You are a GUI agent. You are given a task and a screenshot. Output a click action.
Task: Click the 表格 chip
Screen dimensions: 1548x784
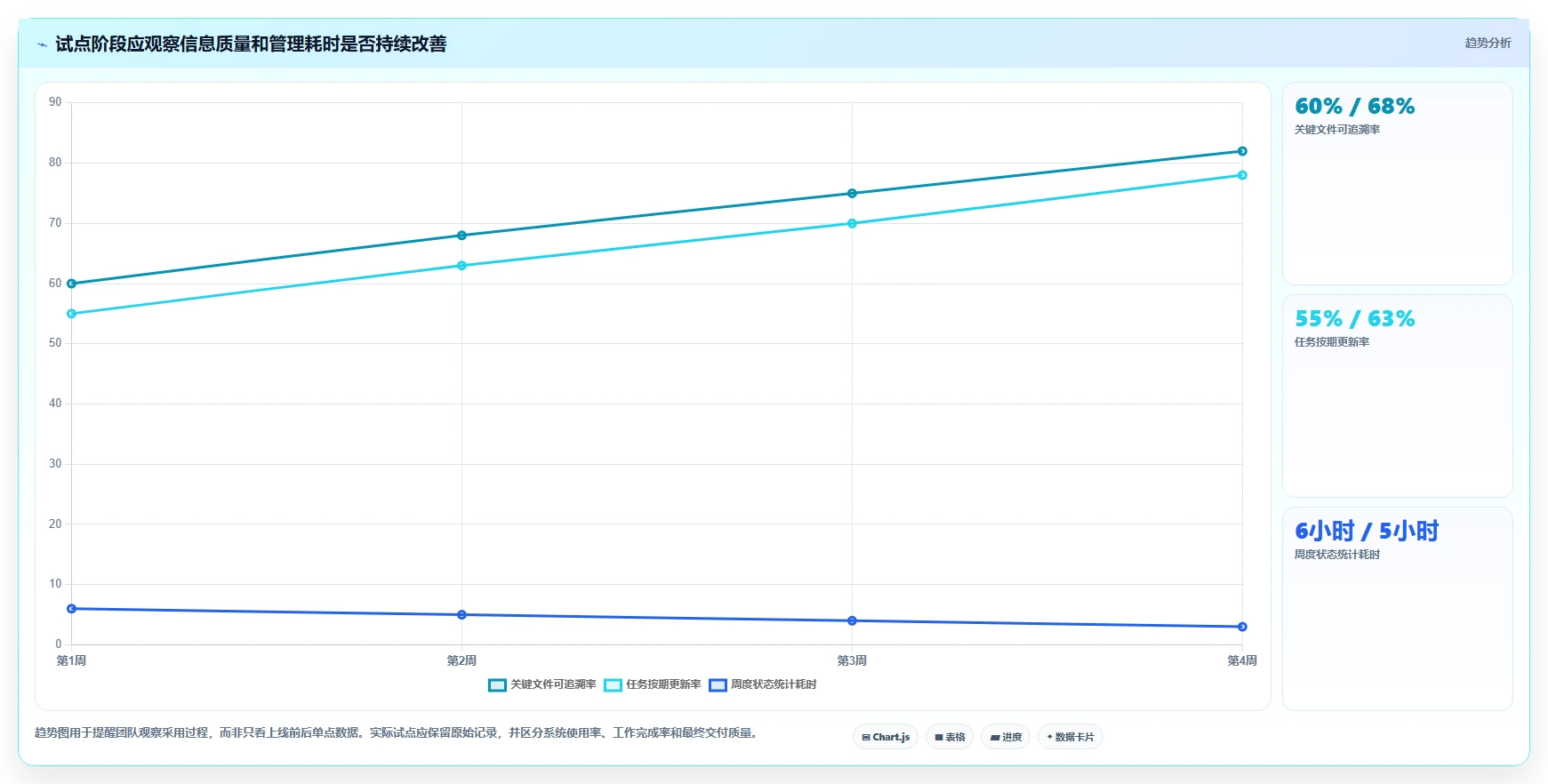950,737
